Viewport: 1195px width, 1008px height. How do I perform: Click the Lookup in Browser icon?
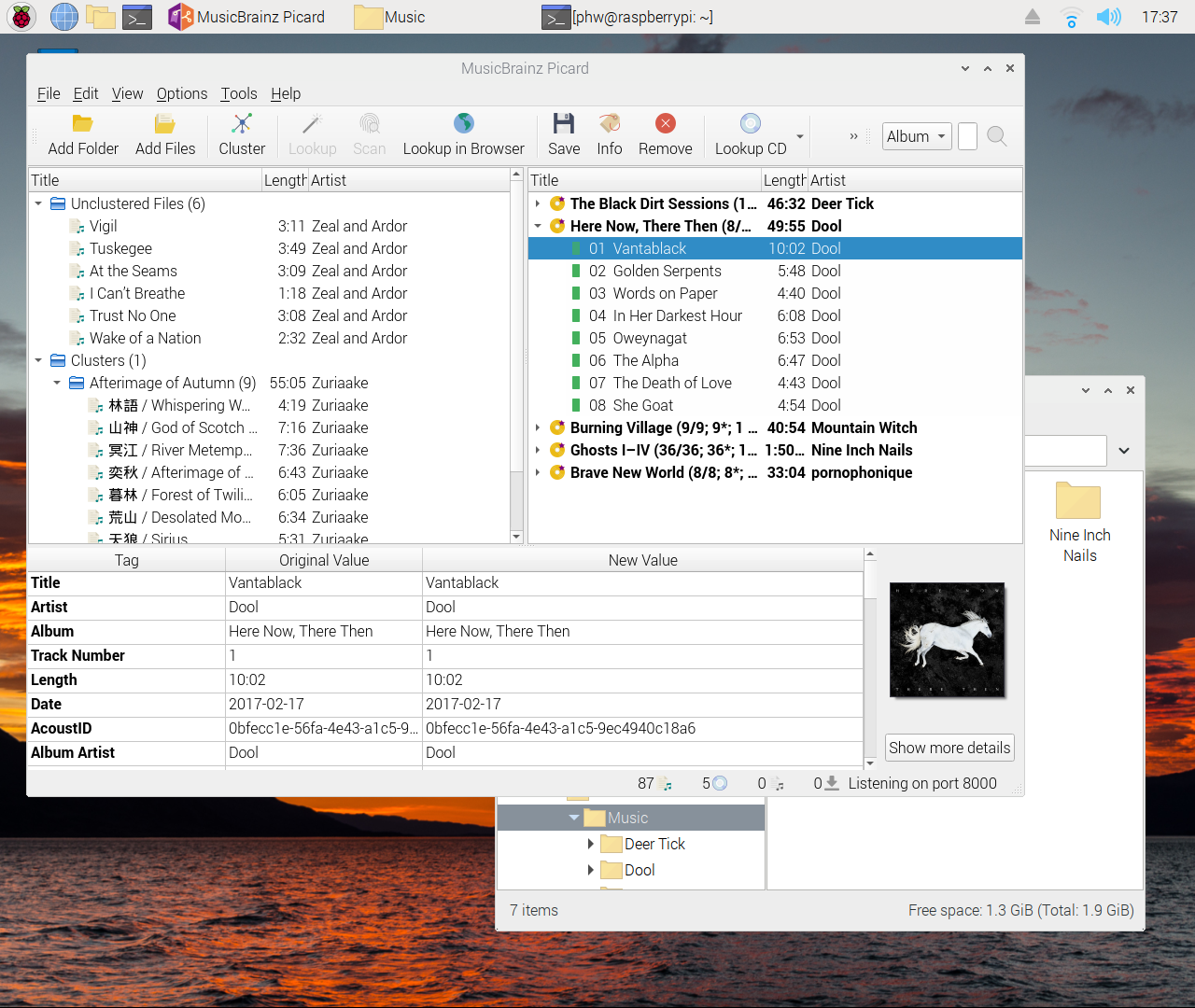tap(464, 123)
